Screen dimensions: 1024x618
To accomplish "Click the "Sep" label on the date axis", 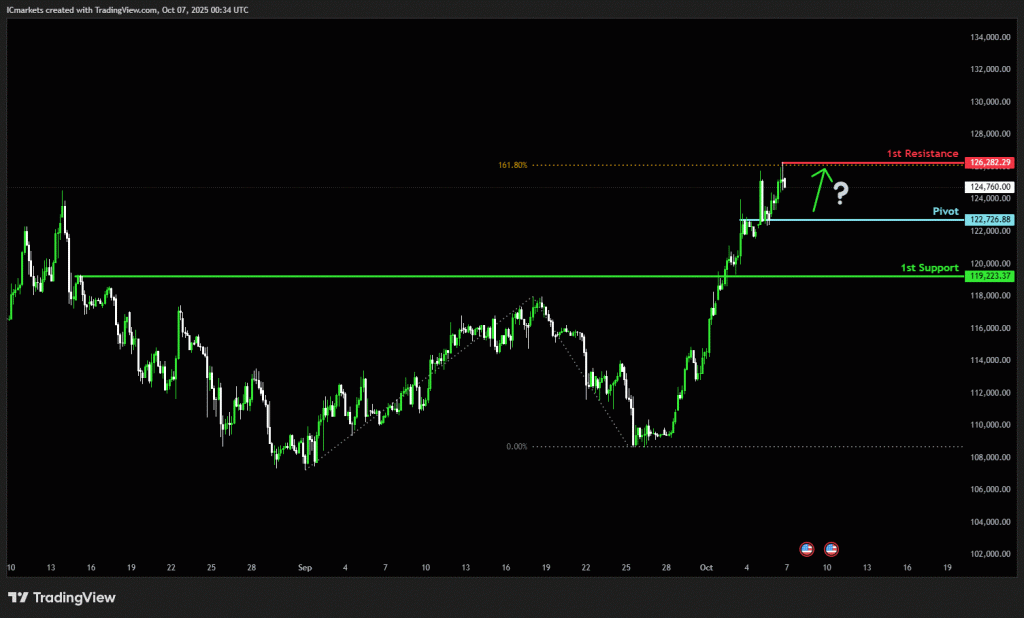I will pyautogui.click(x=304, y=567).
